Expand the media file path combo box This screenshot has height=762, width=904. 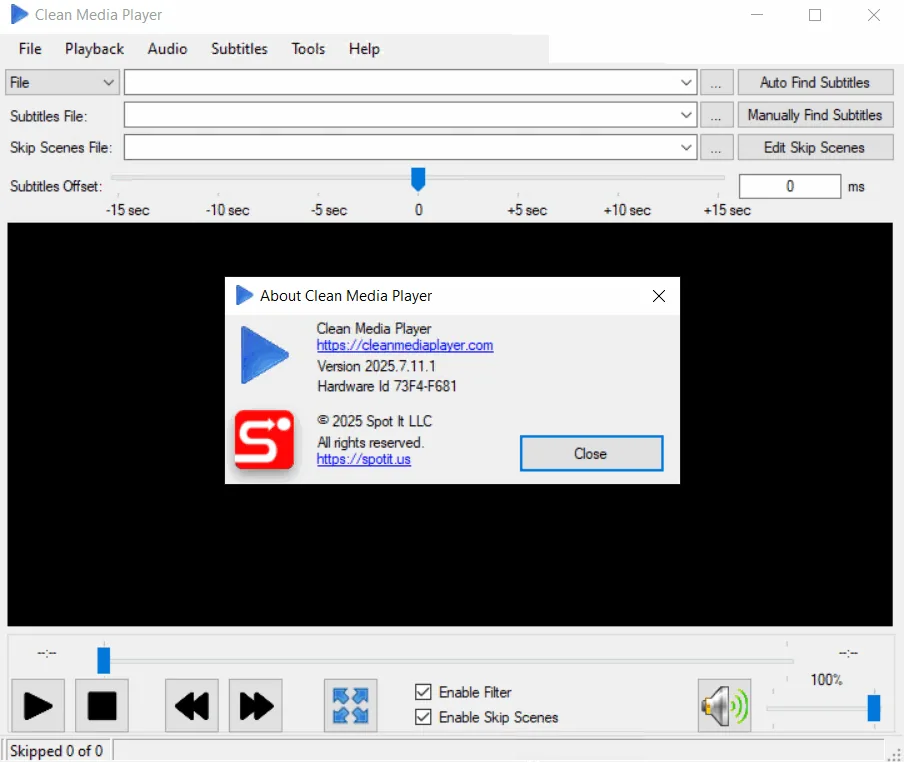pyautogui.click(x=686, y=82)
